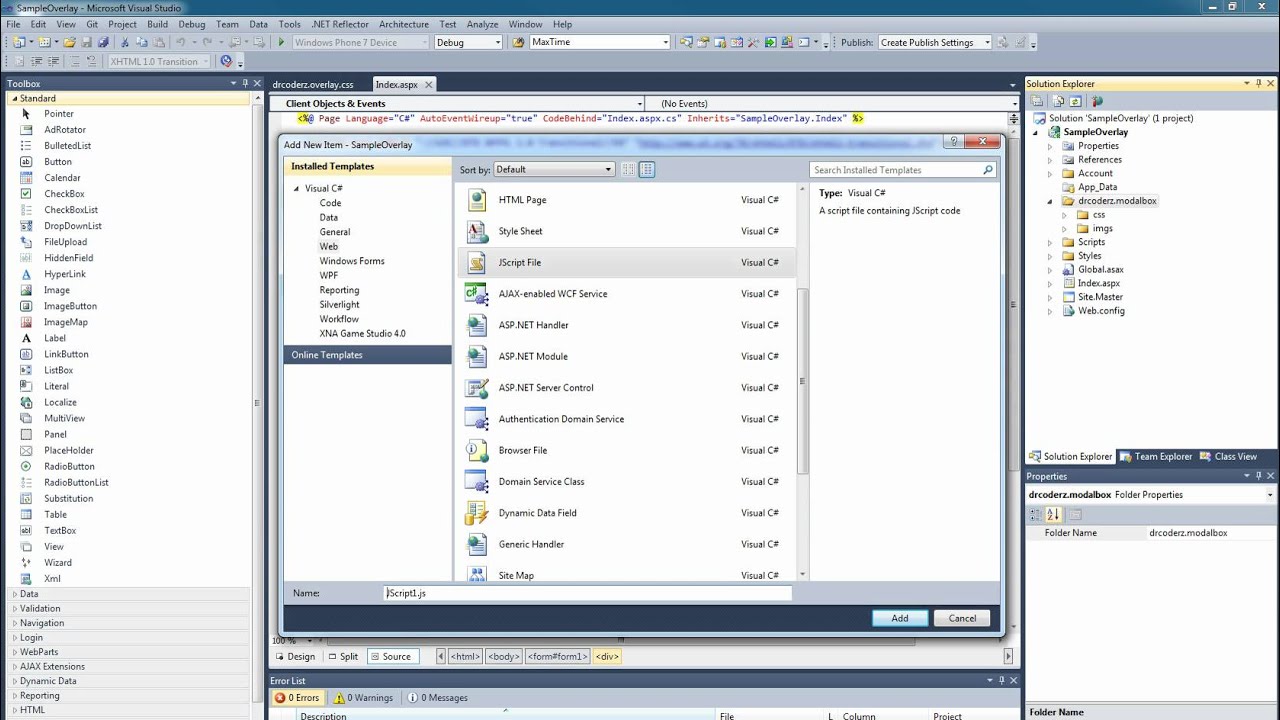Open the Build menu
Viewport: 1280px width, 720px height.
tap(157, 24)
